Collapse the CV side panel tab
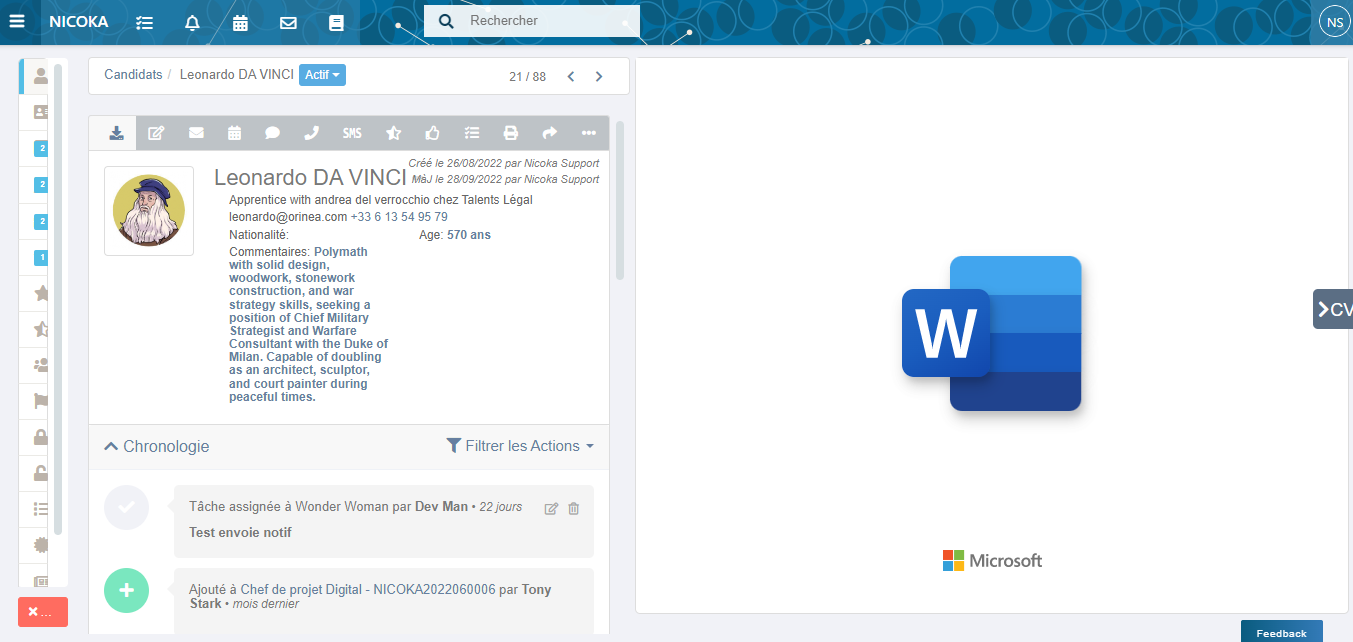1353x642 pixels. pos(1333,309)
